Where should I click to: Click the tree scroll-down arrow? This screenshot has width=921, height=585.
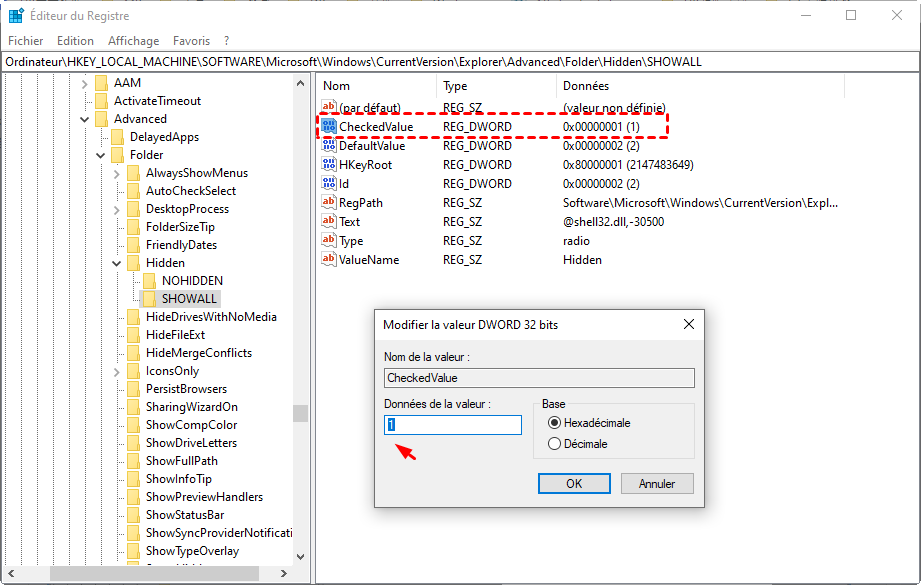tap(300, 557)
